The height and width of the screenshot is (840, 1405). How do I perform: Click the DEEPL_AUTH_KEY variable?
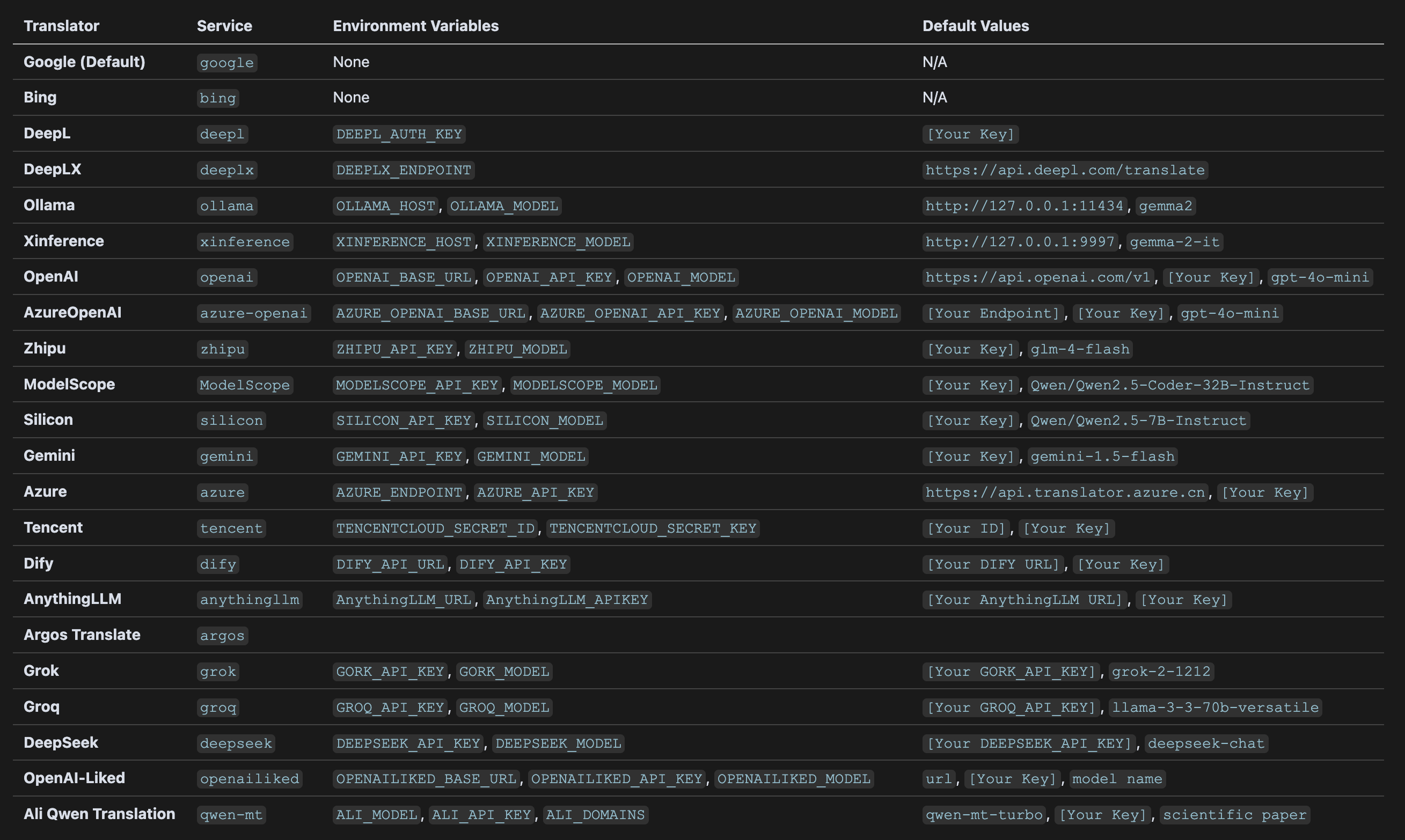pyautogui.click(x=399, y=134)
